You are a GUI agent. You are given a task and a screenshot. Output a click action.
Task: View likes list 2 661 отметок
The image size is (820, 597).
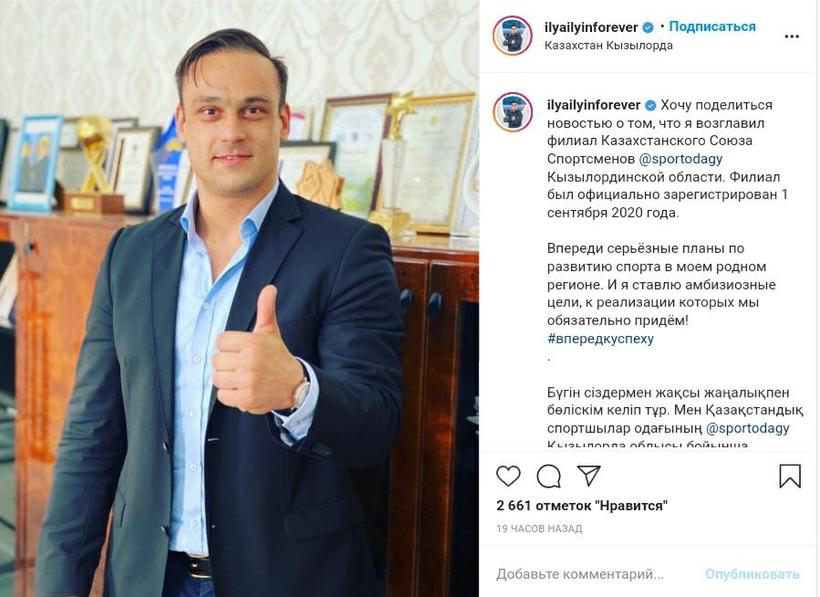[x=582, y=506]
